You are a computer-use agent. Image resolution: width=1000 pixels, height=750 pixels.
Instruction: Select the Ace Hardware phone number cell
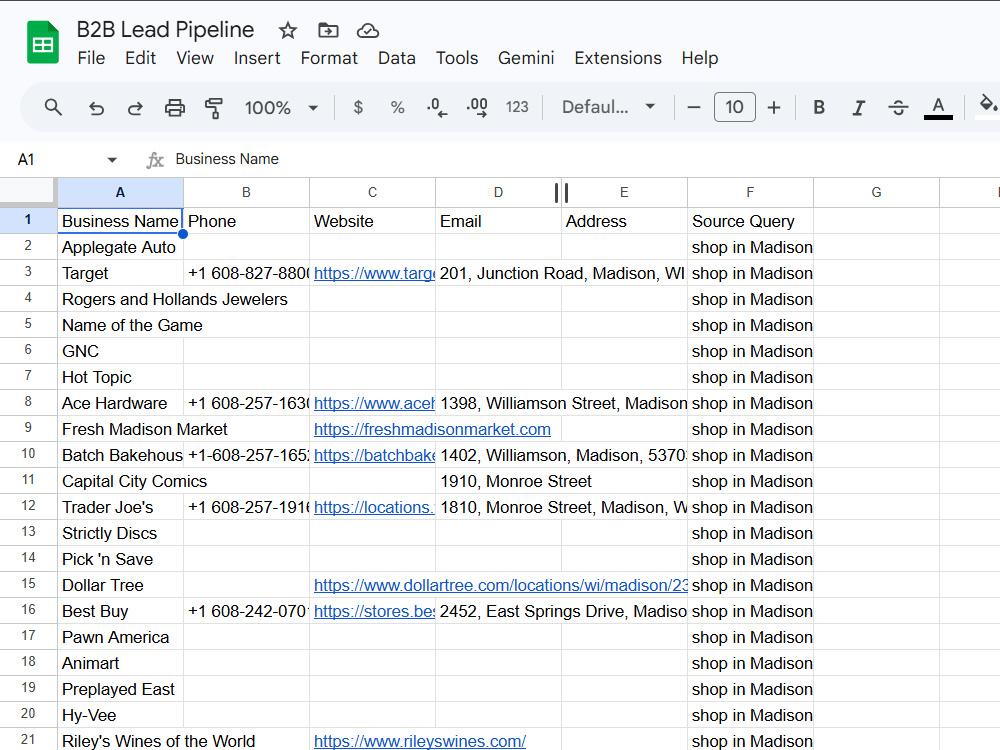(x=246, y=403)
